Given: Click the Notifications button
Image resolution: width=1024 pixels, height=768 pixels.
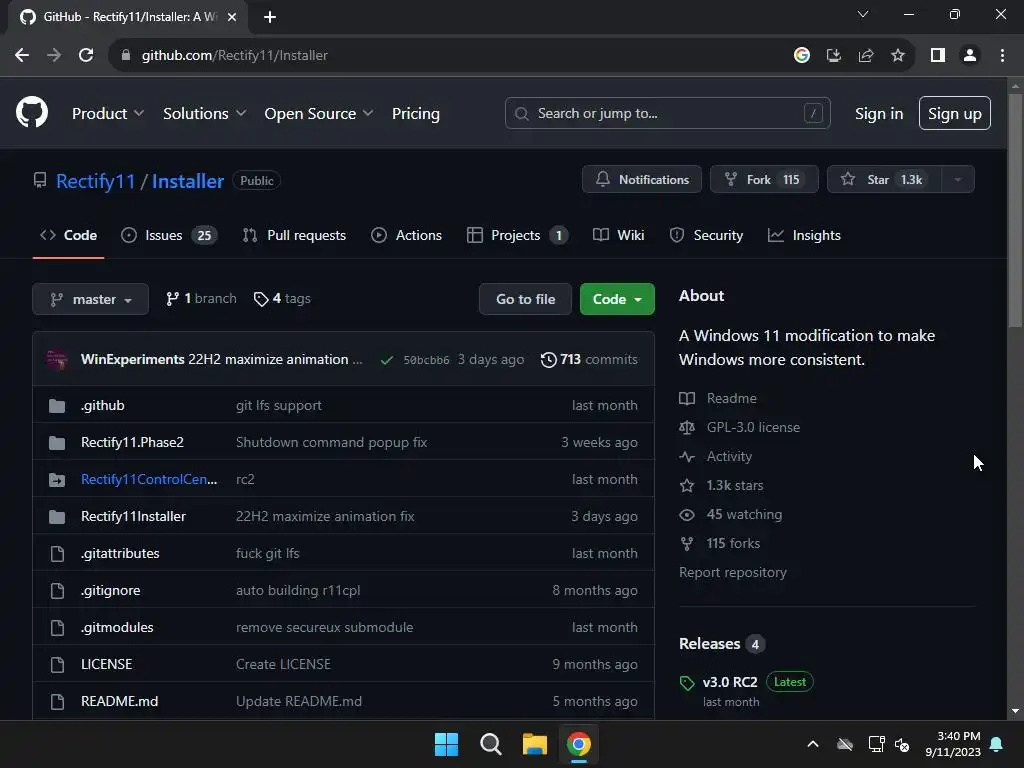Looking at the screenshot, I should 642,179.
